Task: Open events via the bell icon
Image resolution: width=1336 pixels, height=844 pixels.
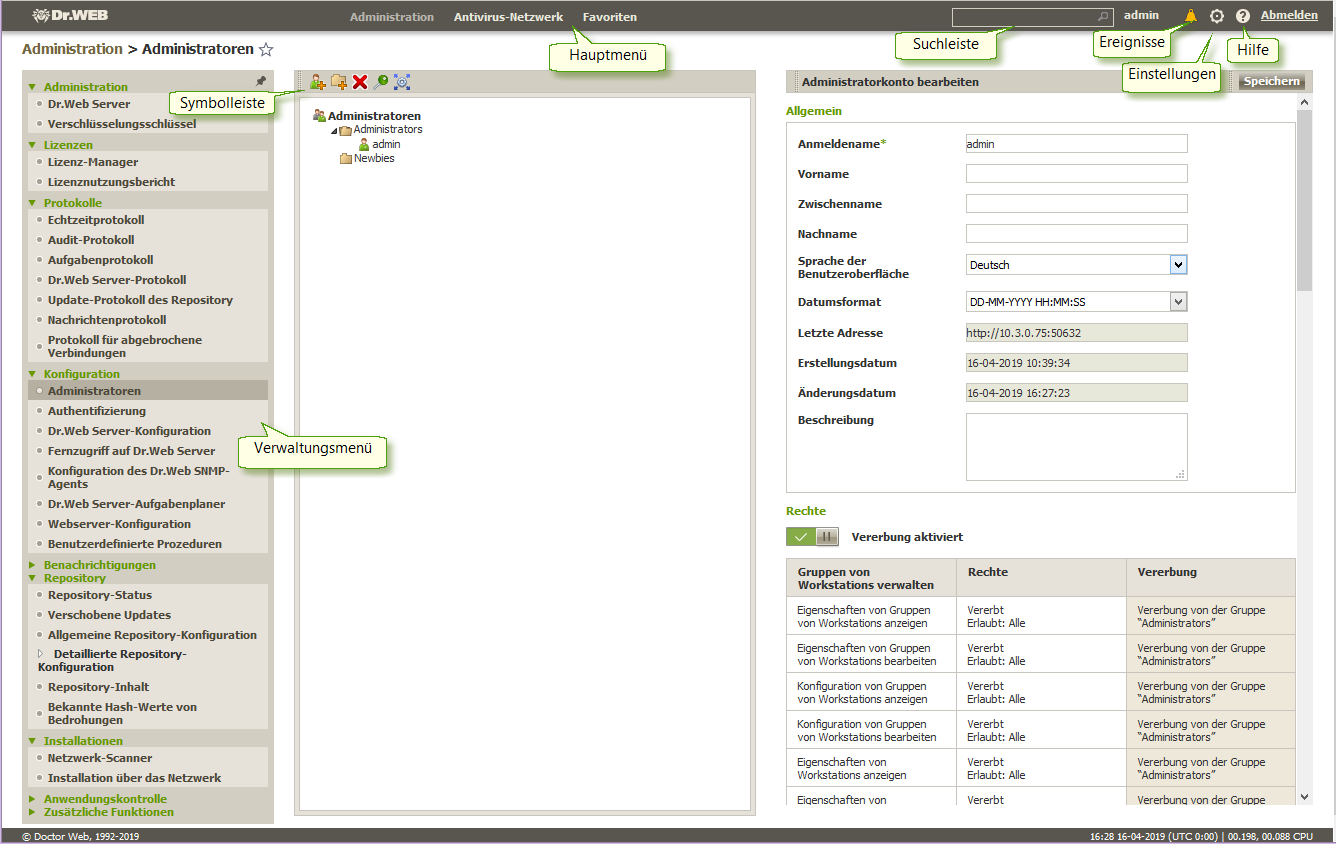Action: (1190, 16)
